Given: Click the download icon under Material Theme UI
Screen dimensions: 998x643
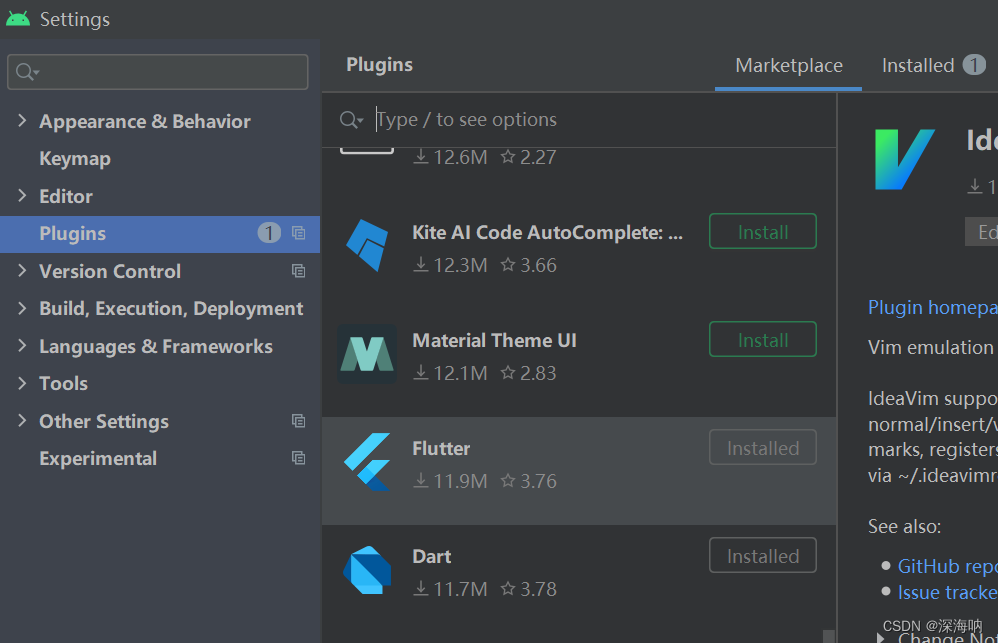Looking at the screenshot, I should (x=421, y=373).
